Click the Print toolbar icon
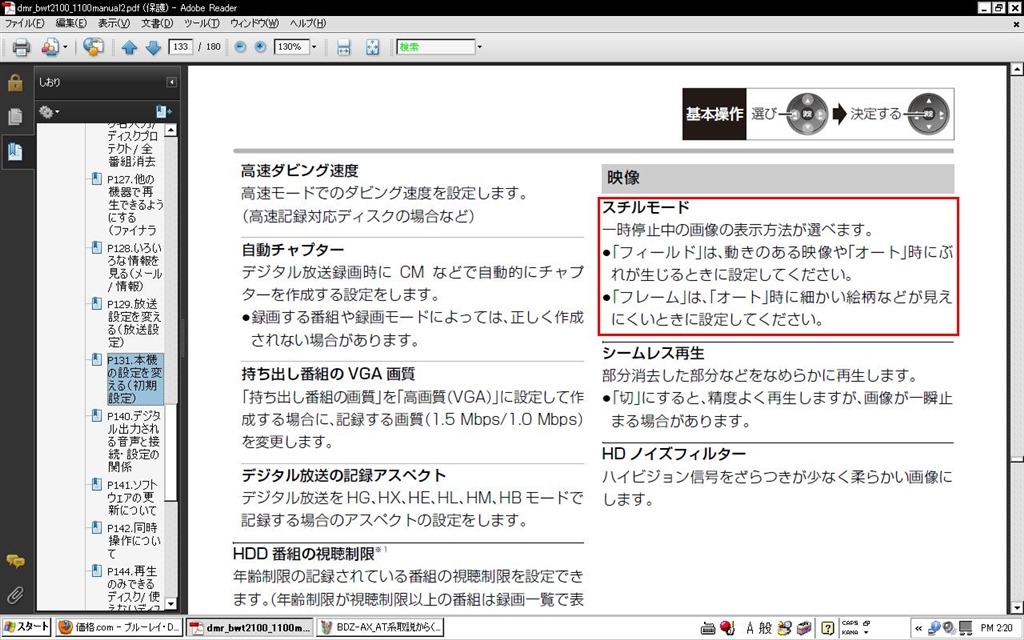 point(22,47)
